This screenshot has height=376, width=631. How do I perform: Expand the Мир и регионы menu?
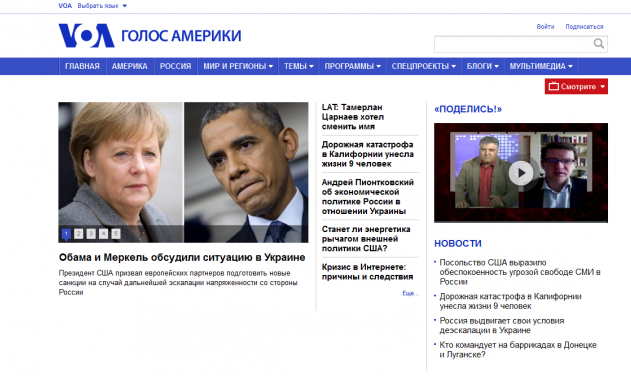[x=238, y=66]
